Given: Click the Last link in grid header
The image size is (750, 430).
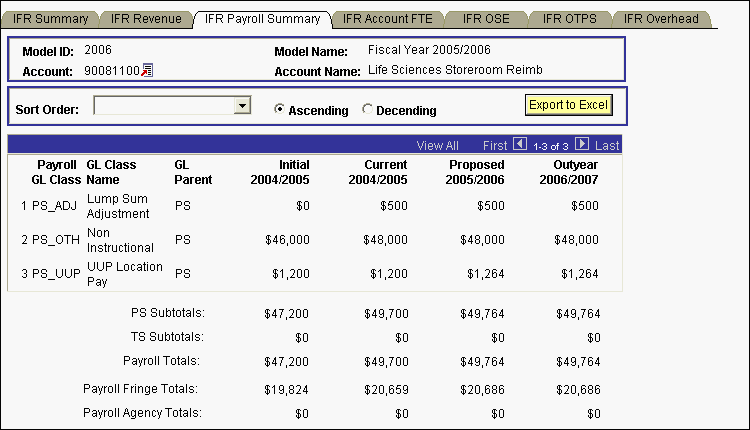Looking at the screenshot, I should [607, 145].
